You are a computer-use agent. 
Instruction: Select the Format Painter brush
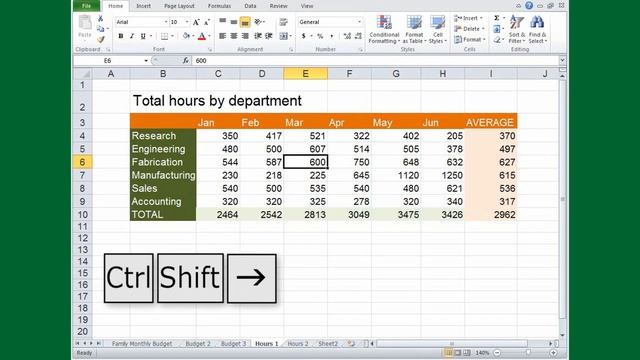tap(100, 39)
